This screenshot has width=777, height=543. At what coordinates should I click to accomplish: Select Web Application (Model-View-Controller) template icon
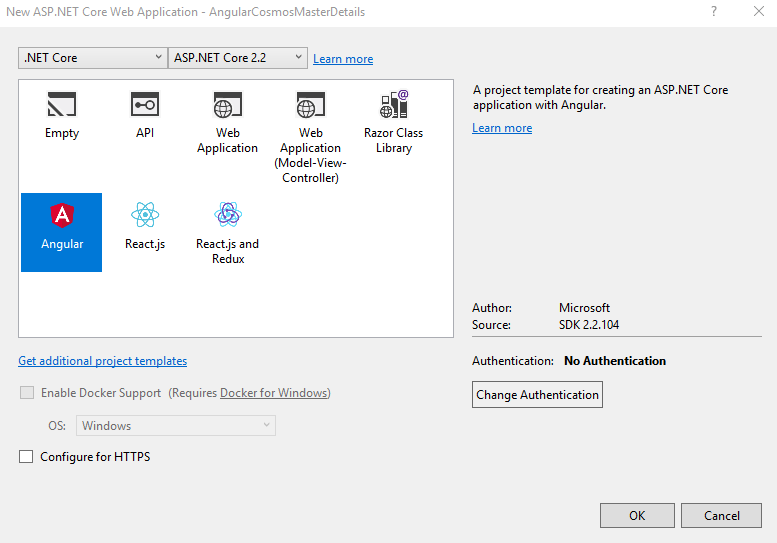[x=310, y=105]
